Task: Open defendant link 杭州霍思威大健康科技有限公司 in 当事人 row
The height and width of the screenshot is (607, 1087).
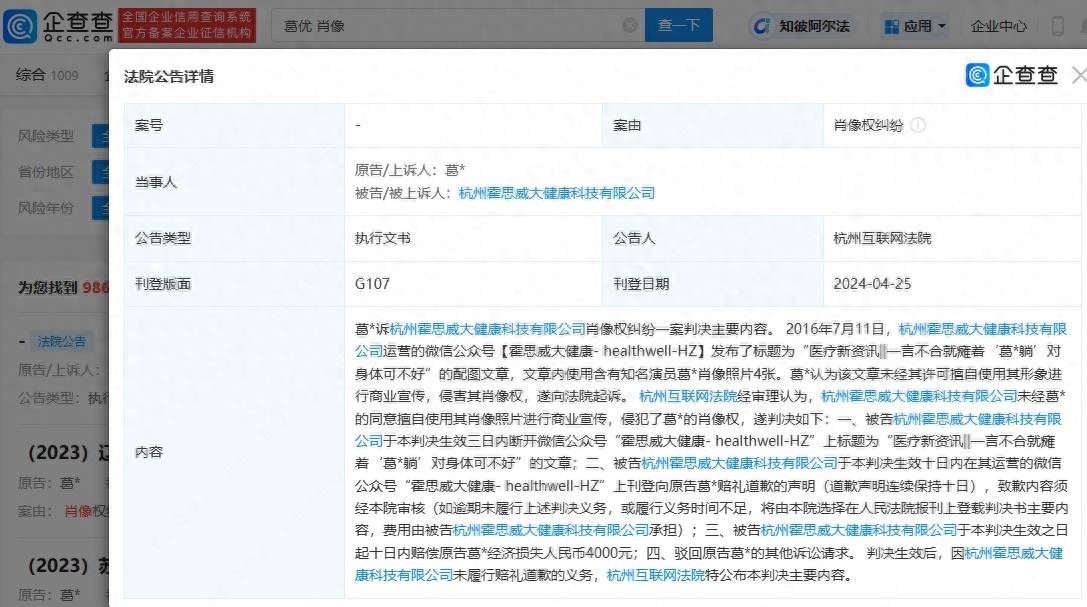Action: point(557,193)
